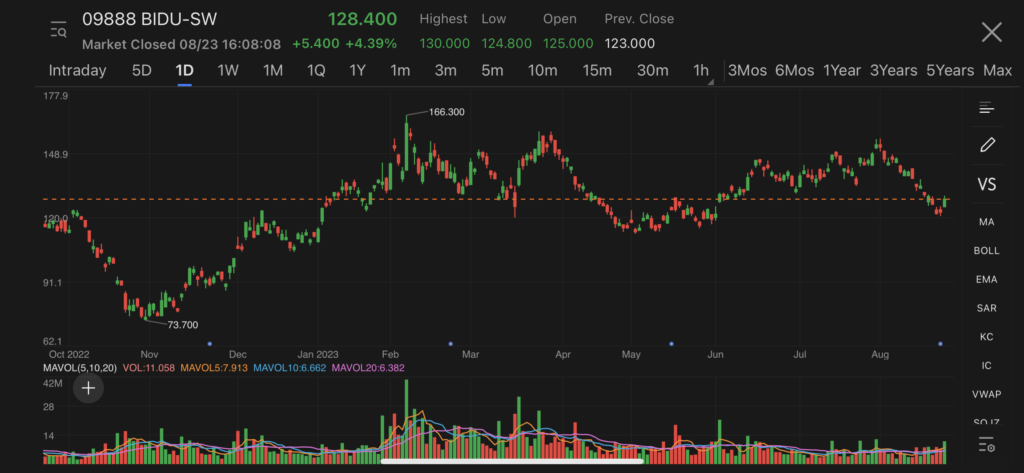Show the 3Mos range
This screenshot has width=1024, height=473.
point(748,71)
